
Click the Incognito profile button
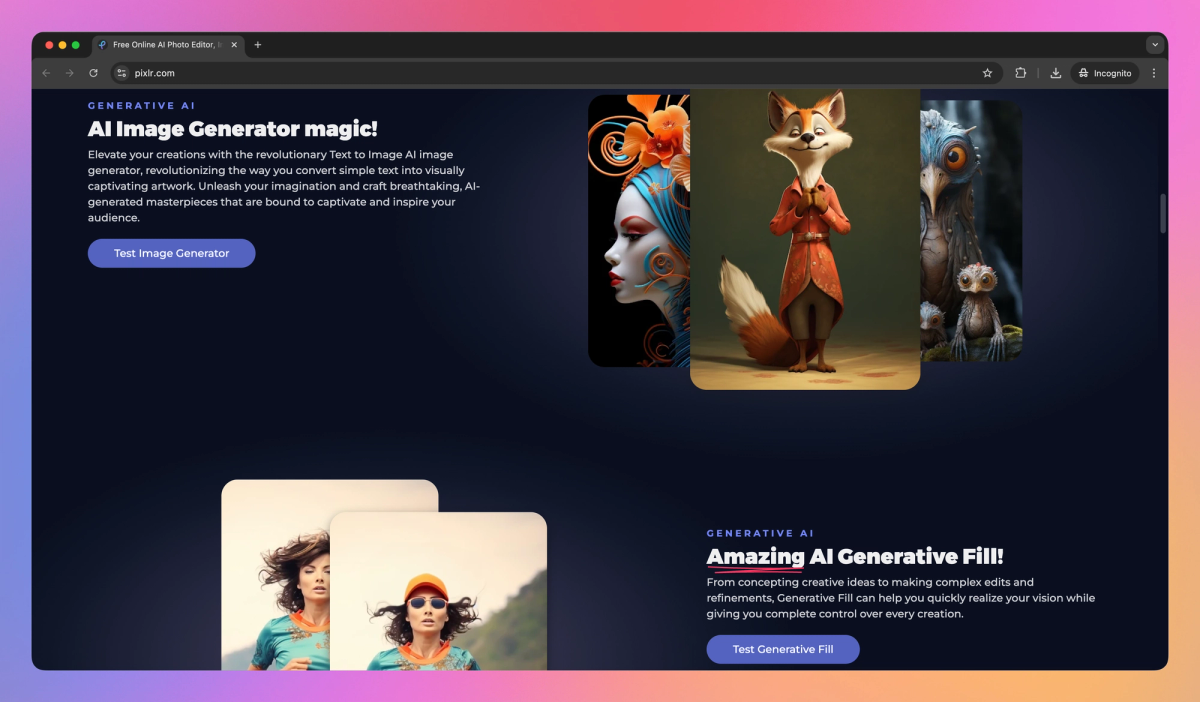tap(1105, 73)
